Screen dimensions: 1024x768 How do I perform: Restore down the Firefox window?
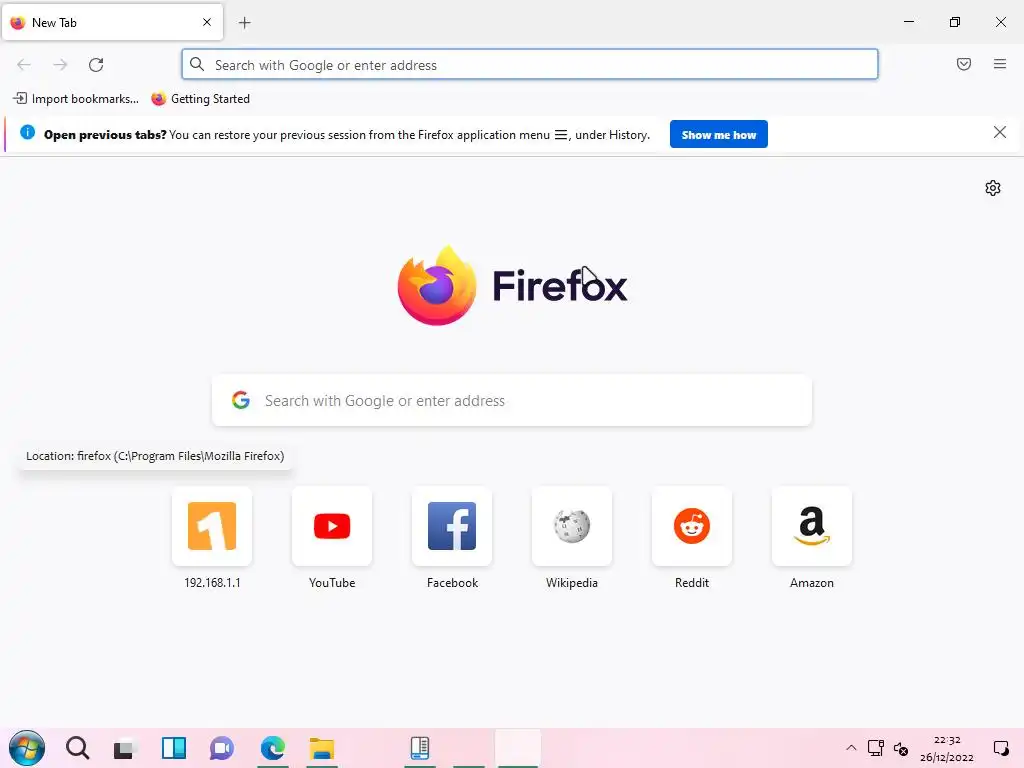(955, 22)
